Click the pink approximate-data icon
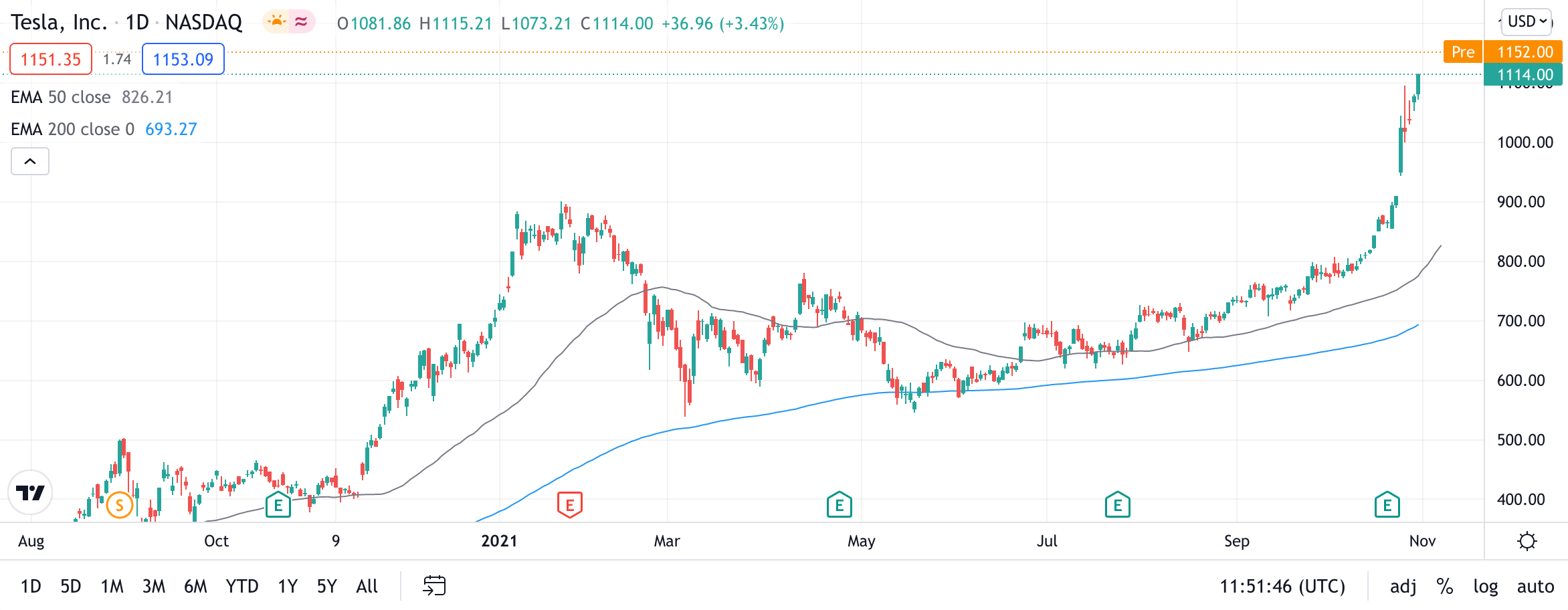The width and height of the screenshot is (1568, 610). coord(302,22)
